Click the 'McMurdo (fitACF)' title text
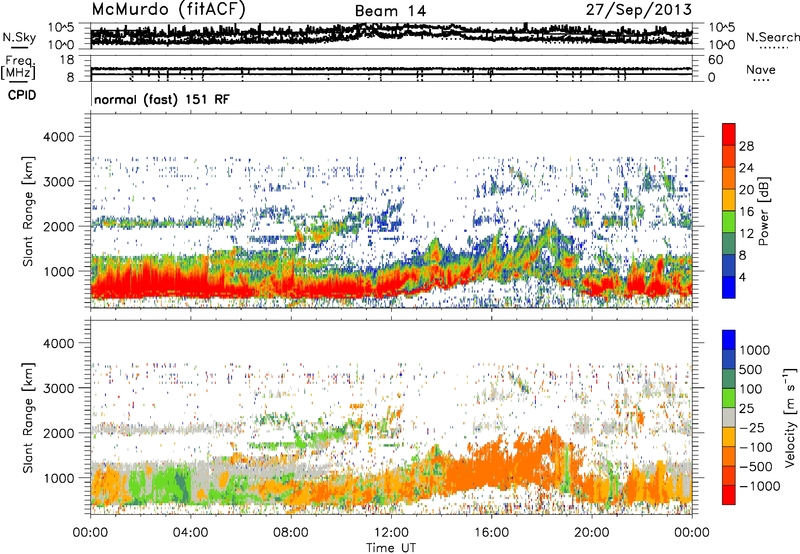 pos(169,10)
